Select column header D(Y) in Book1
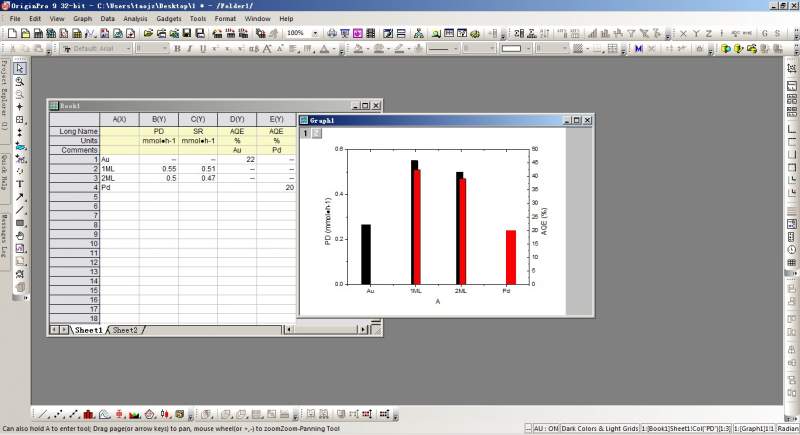 point(237,119)
